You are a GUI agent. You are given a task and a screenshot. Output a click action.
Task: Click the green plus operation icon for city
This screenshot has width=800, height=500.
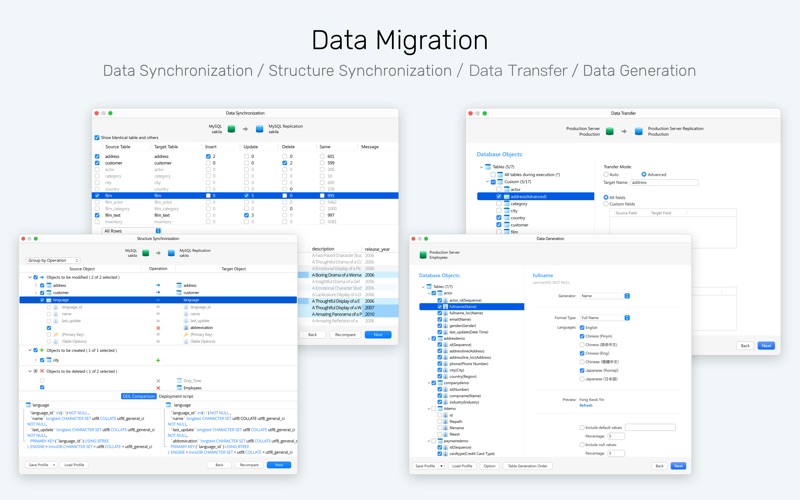[x=158, y=360]
